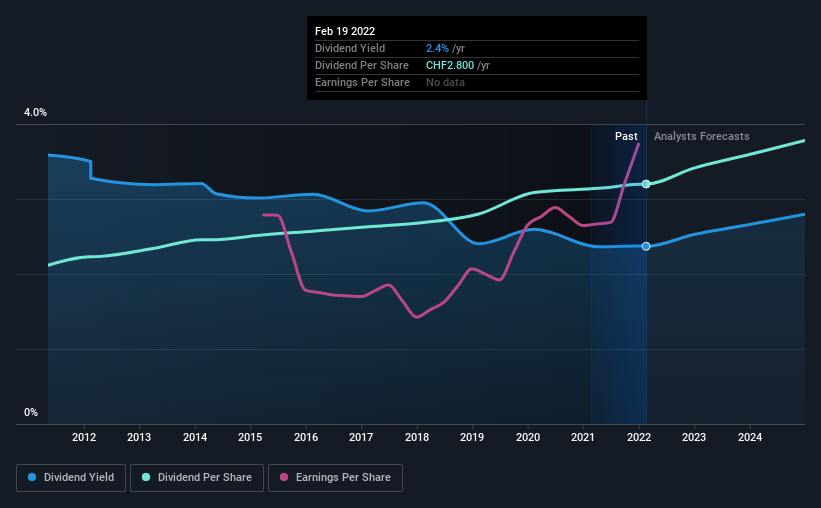Click the blue data point marker at 2022

(646, 246)
